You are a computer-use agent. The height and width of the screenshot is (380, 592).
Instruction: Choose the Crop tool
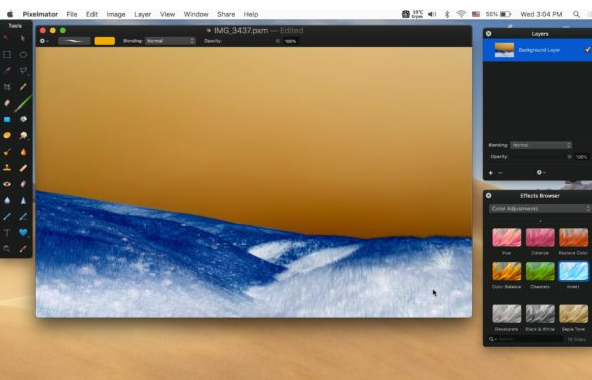[7, 87]
